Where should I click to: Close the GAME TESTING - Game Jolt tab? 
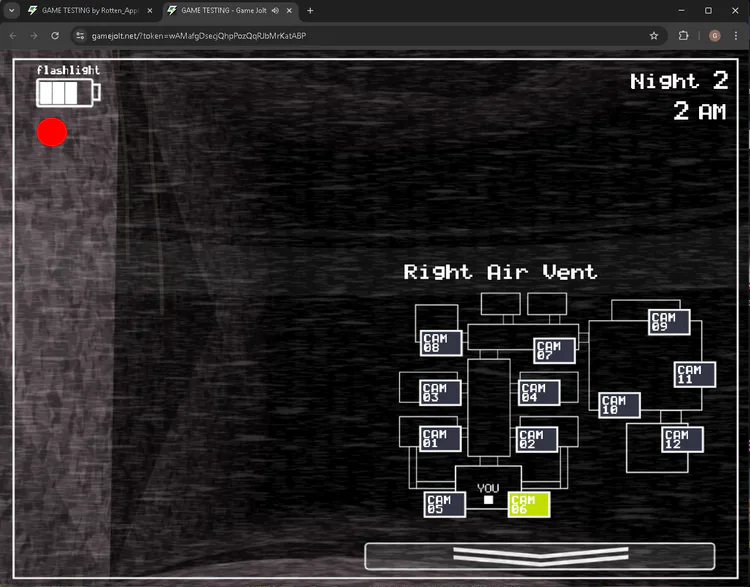click(289, 11)
